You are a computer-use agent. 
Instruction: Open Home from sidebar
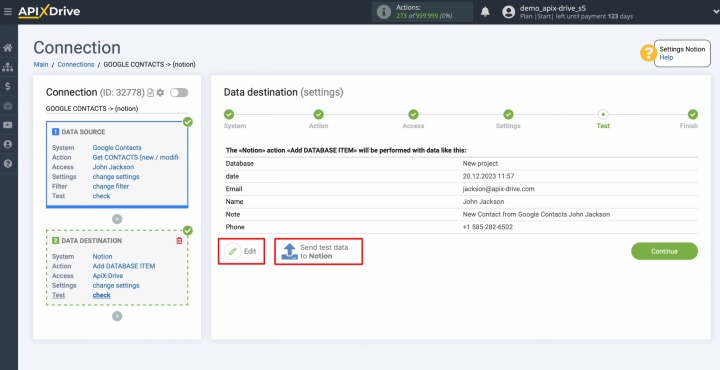click(8, 48)
